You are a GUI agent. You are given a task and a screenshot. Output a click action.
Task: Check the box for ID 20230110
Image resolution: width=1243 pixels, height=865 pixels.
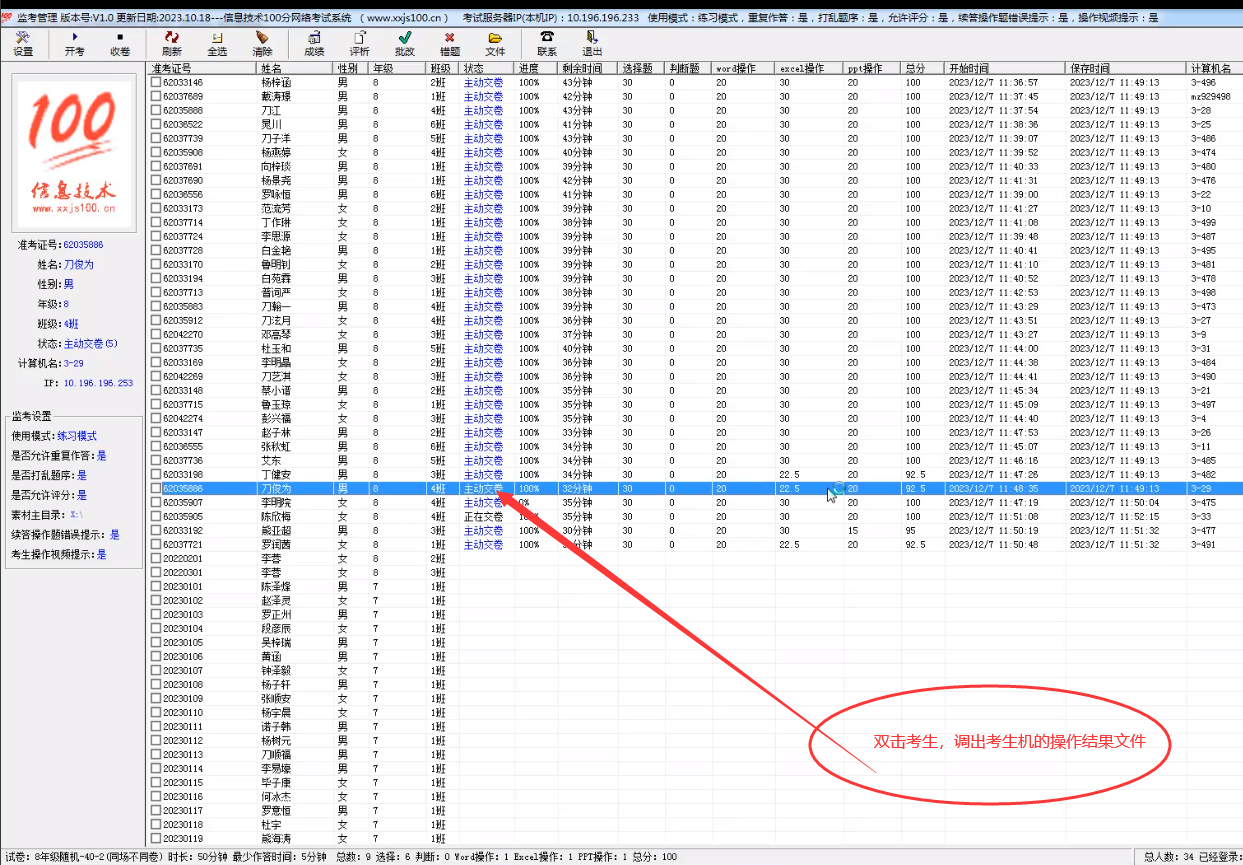point(156,712)
